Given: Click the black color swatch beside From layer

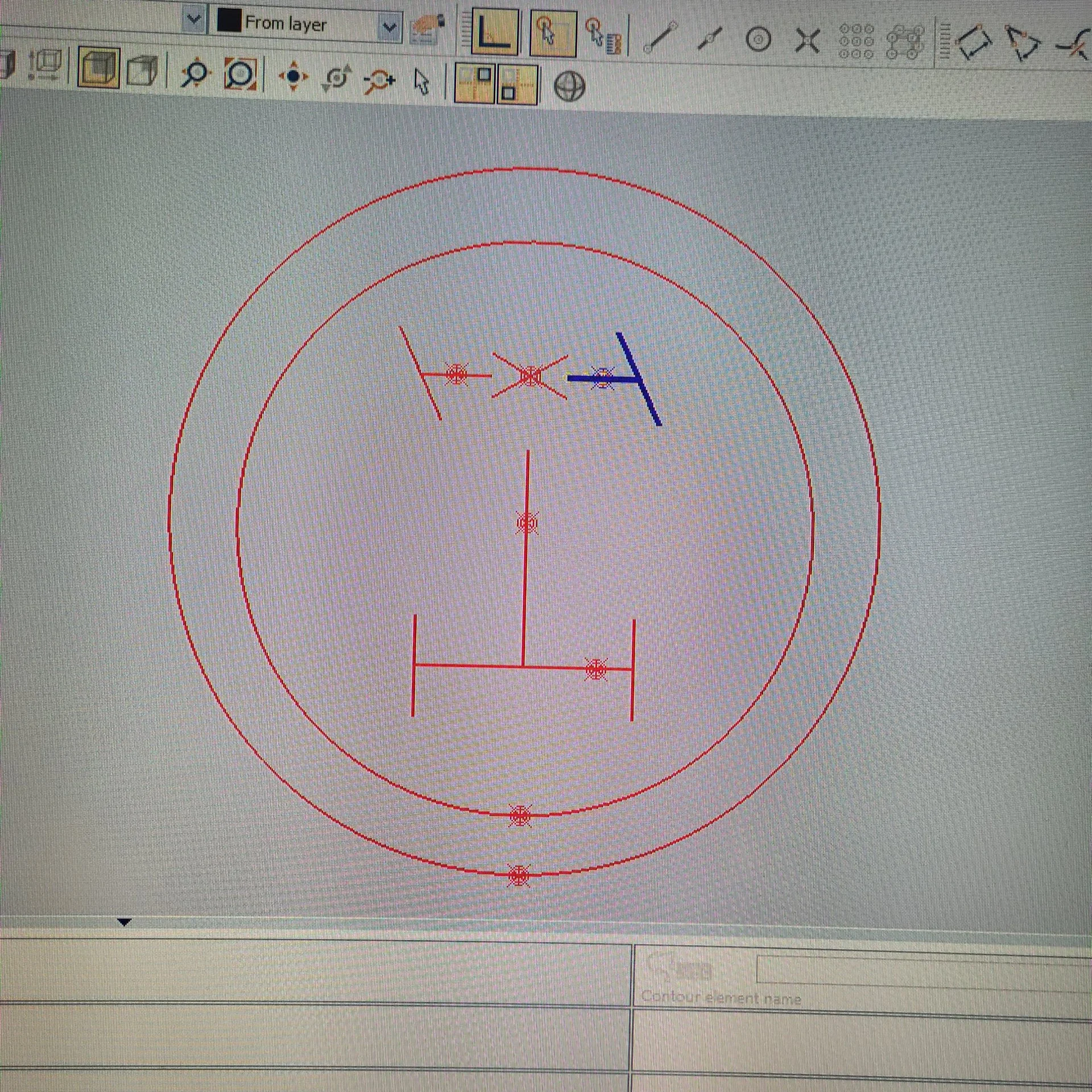Looking at the screenshot, I should pyautogui.click(x=230, y=22).
